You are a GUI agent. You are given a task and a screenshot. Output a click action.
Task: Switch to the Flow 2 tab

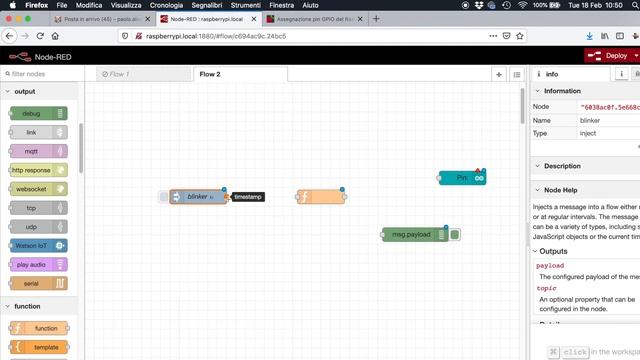pyautogui.click(x=240, y=74)
